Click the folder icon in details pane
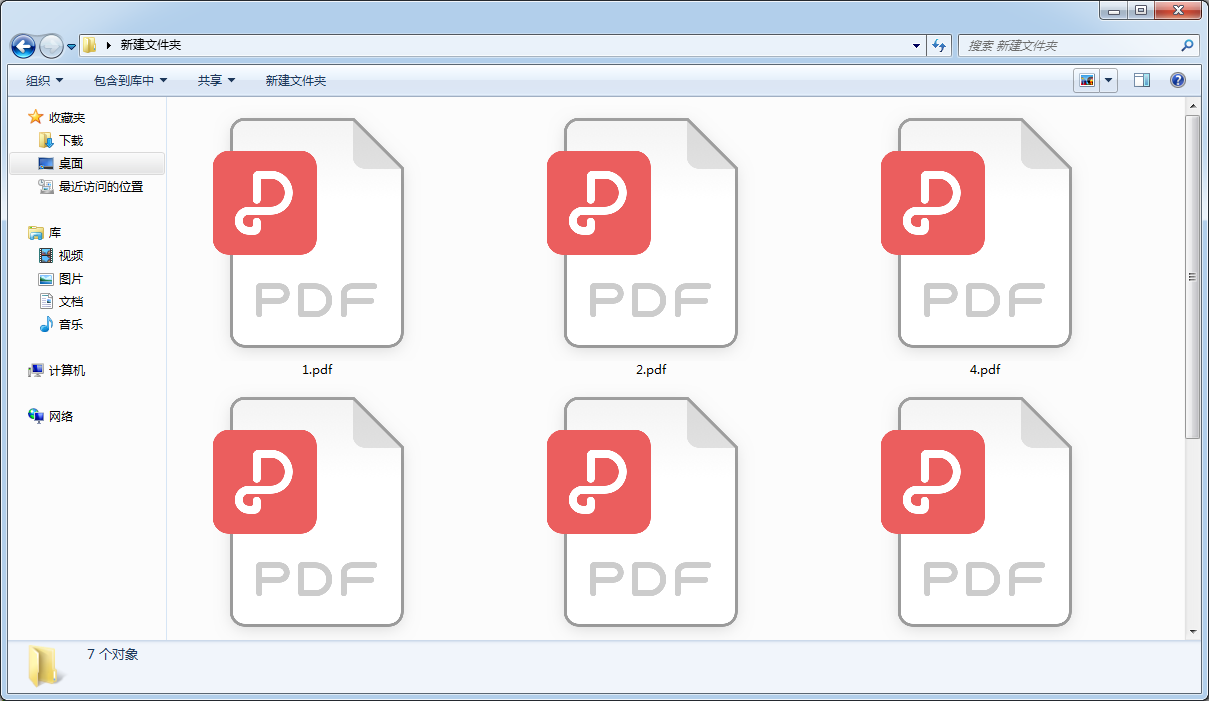This screenshot has height=701, width=1209. 45,666
